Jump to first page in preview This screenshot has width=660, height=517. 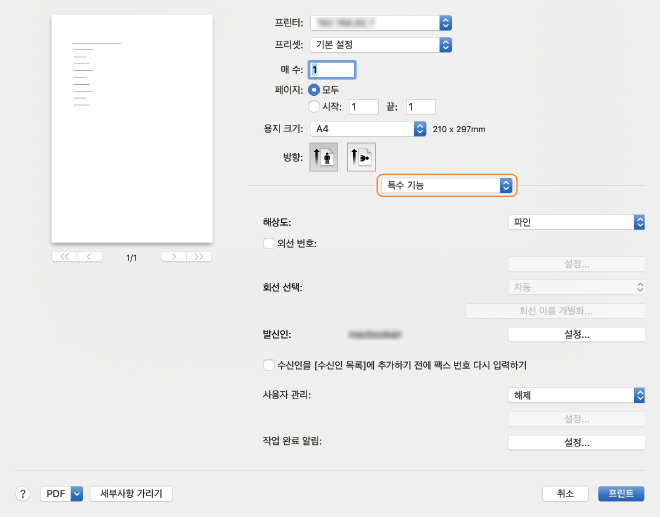pos(65,257)
